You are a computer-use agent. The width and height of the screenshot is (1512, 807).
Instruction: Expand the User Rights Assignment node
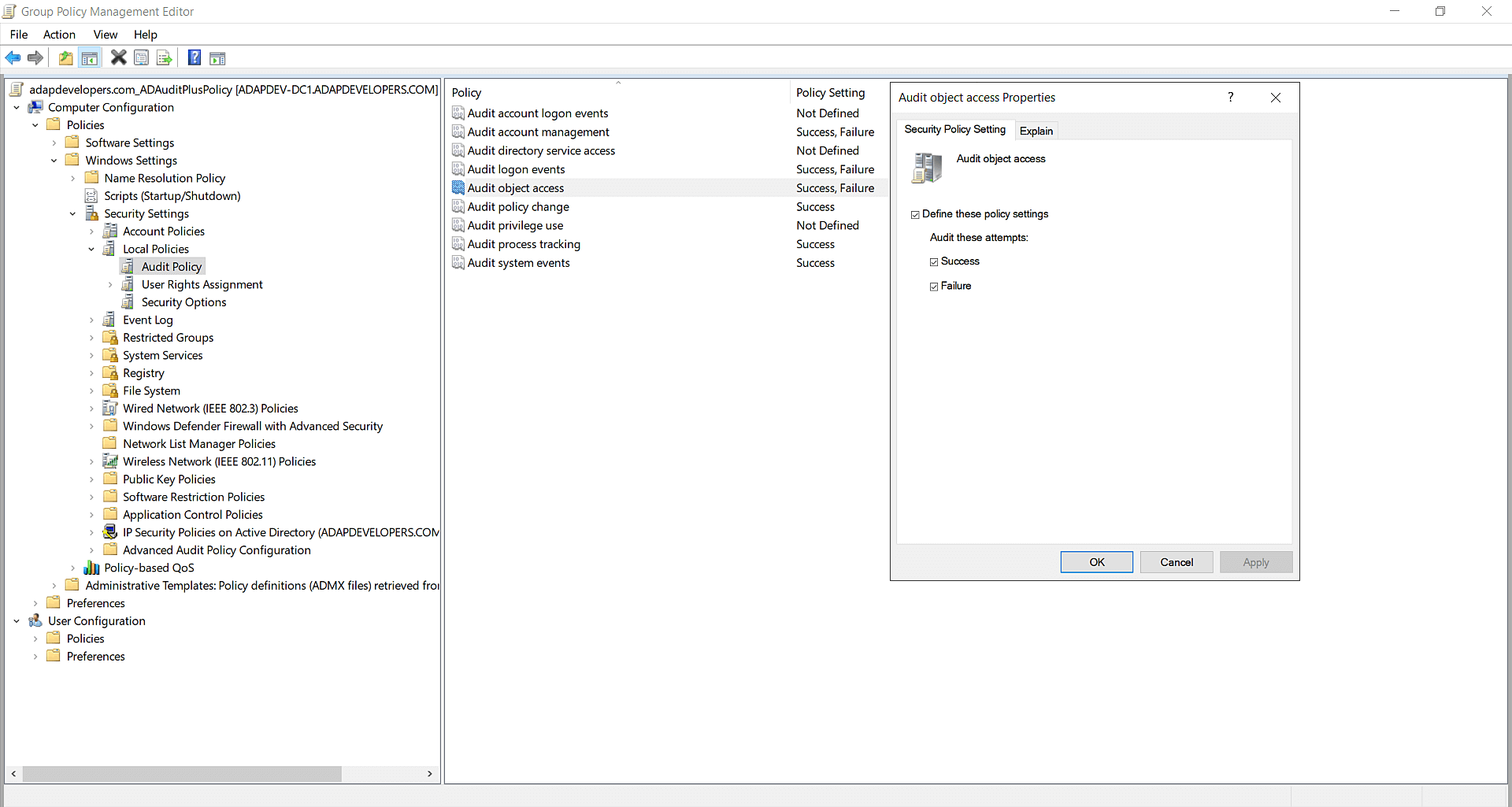point(110,284)
